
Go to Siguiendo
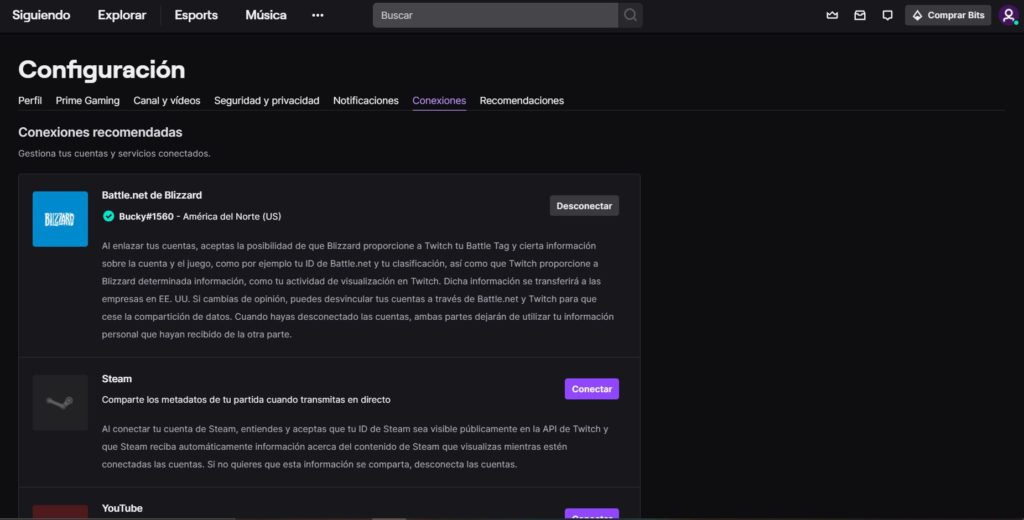click(x=41, y=15)
